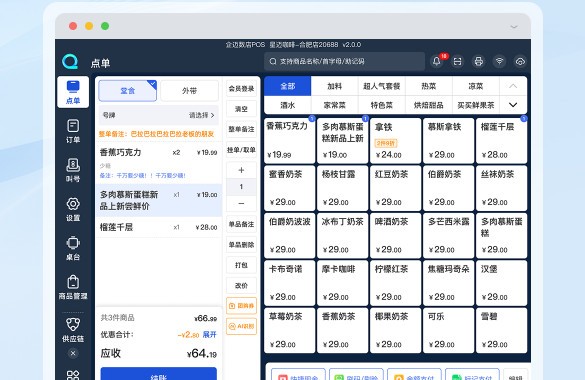
Task: Click the 改价 button
Action: click(x=241, y=286)
